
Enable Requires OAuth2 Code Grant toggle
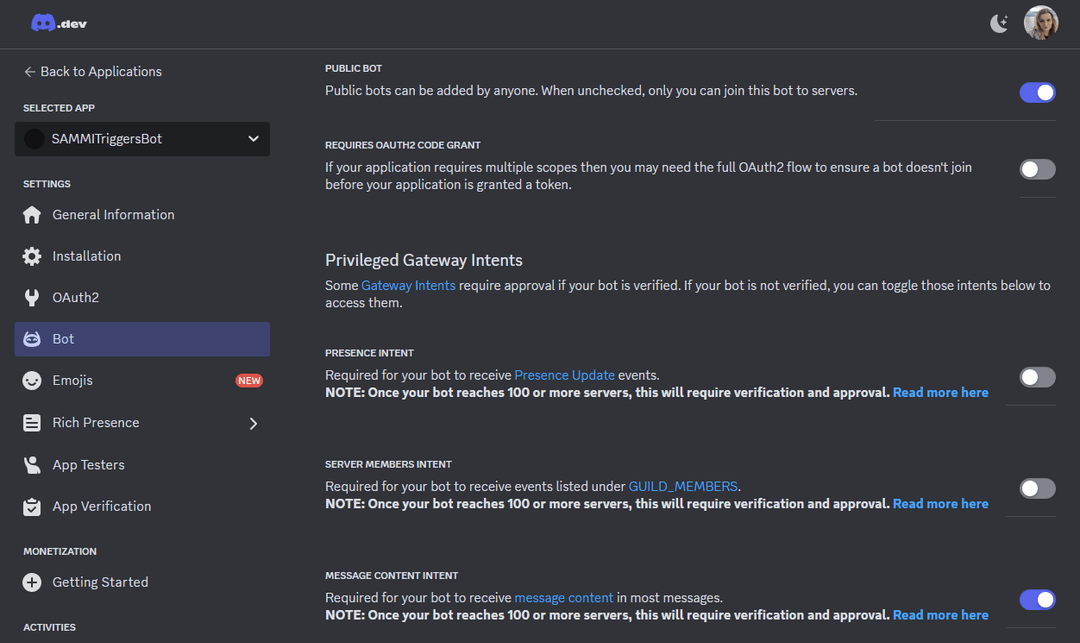click(1037, 169)
